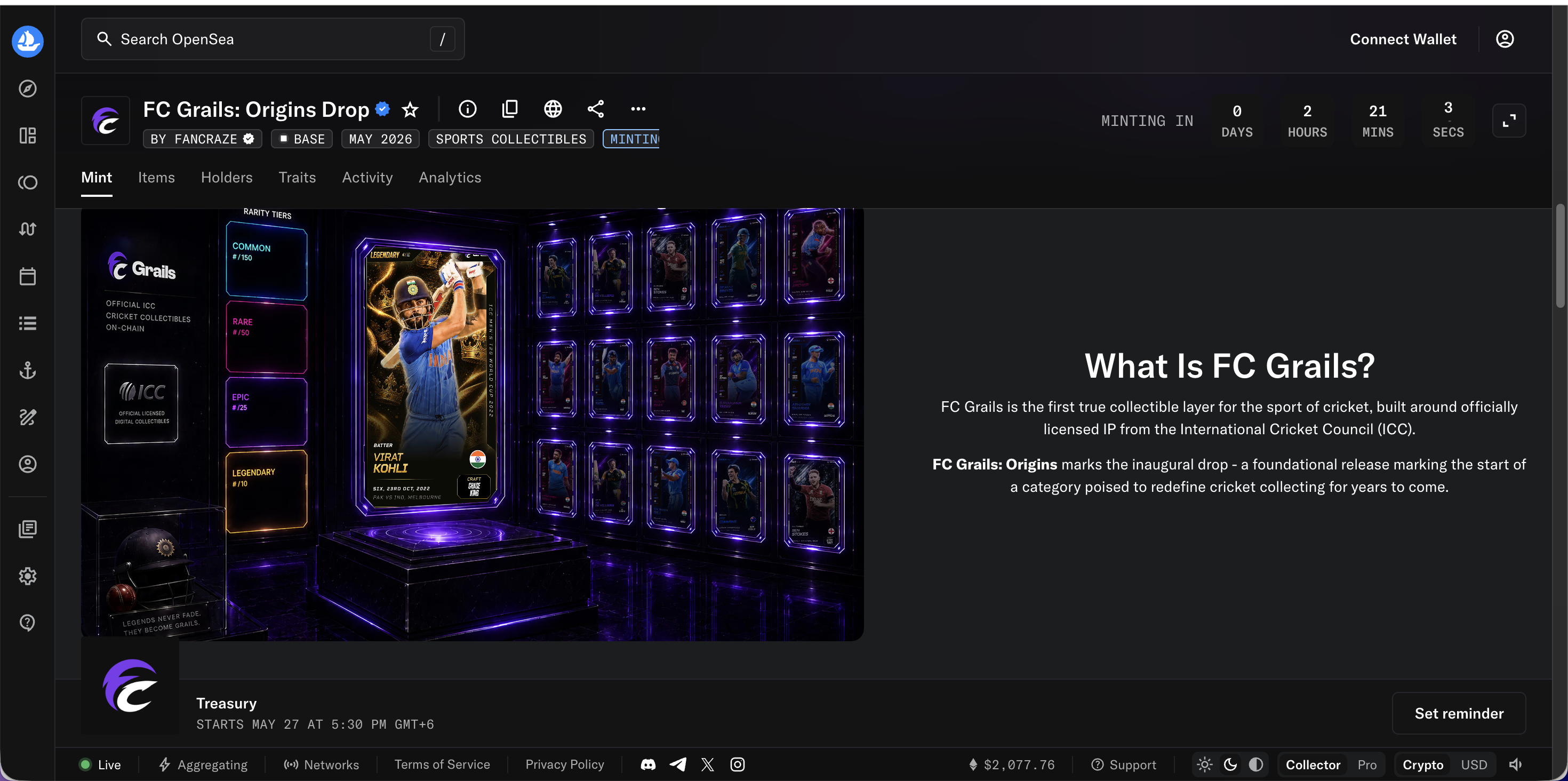Image resolution: width=1568 pixels, height=781 pixels.
Task: Open the OpenSea home logo
Action: click(27, 42)
